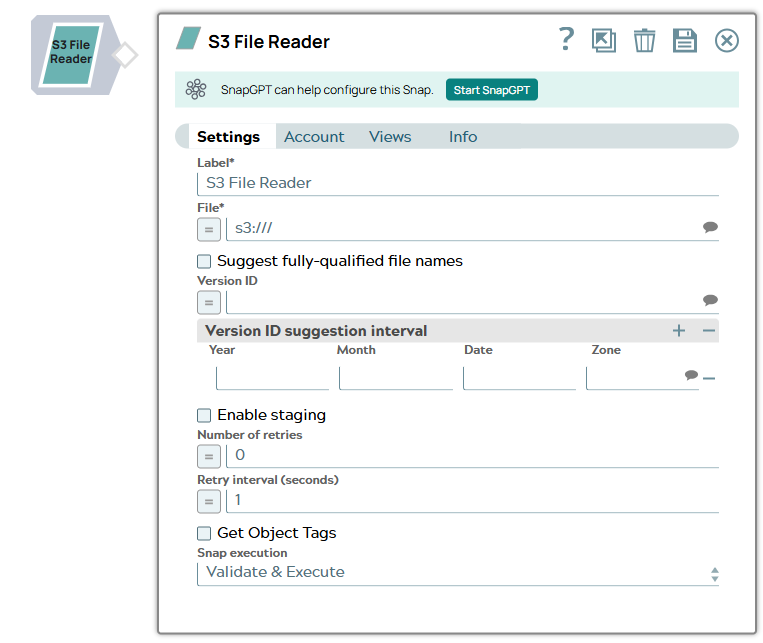
Task: Enable Suggest fully-qualified file names checkbox
Action: [x=204, y=261]
